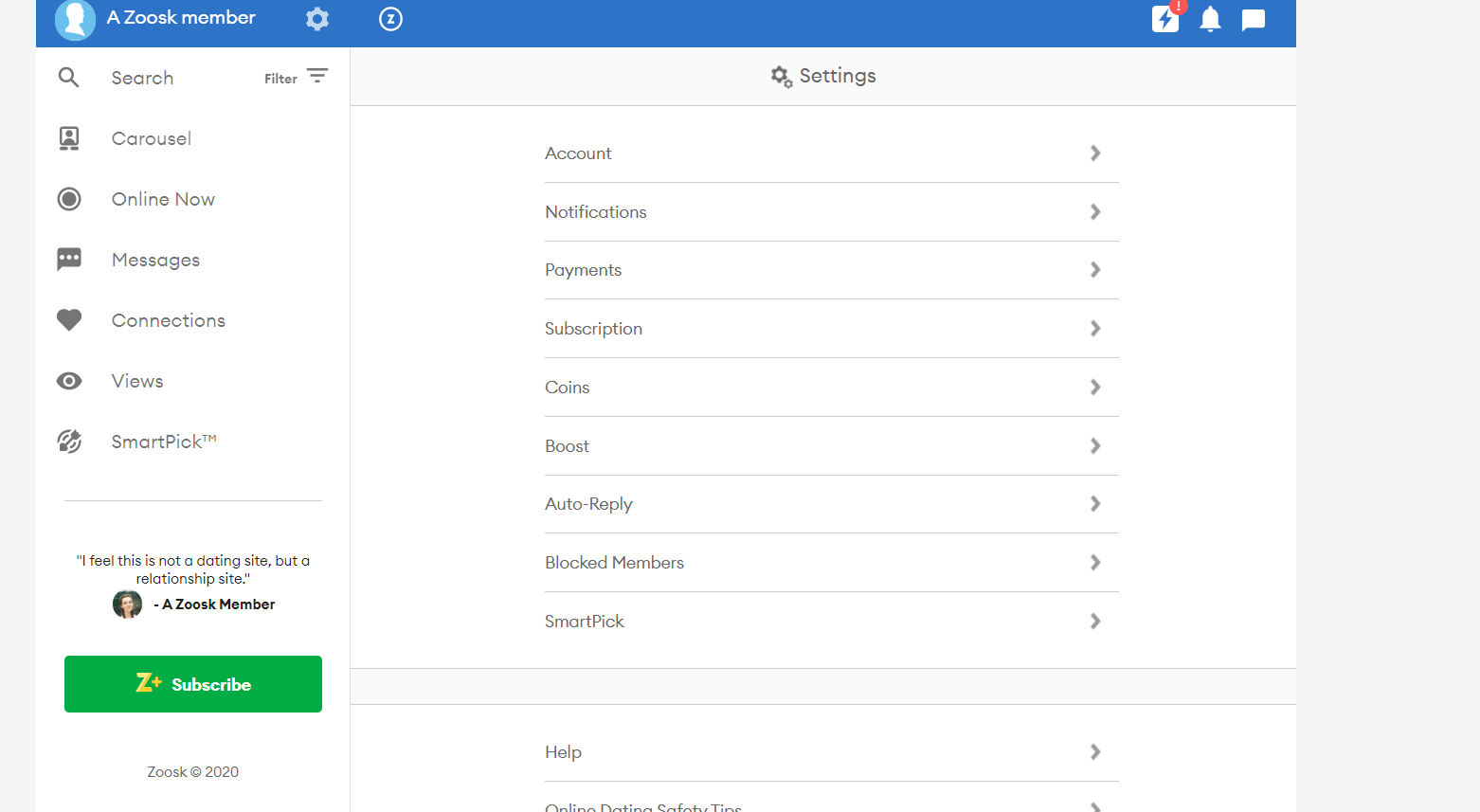Expand the Boost chevron

click(1095, 446)
